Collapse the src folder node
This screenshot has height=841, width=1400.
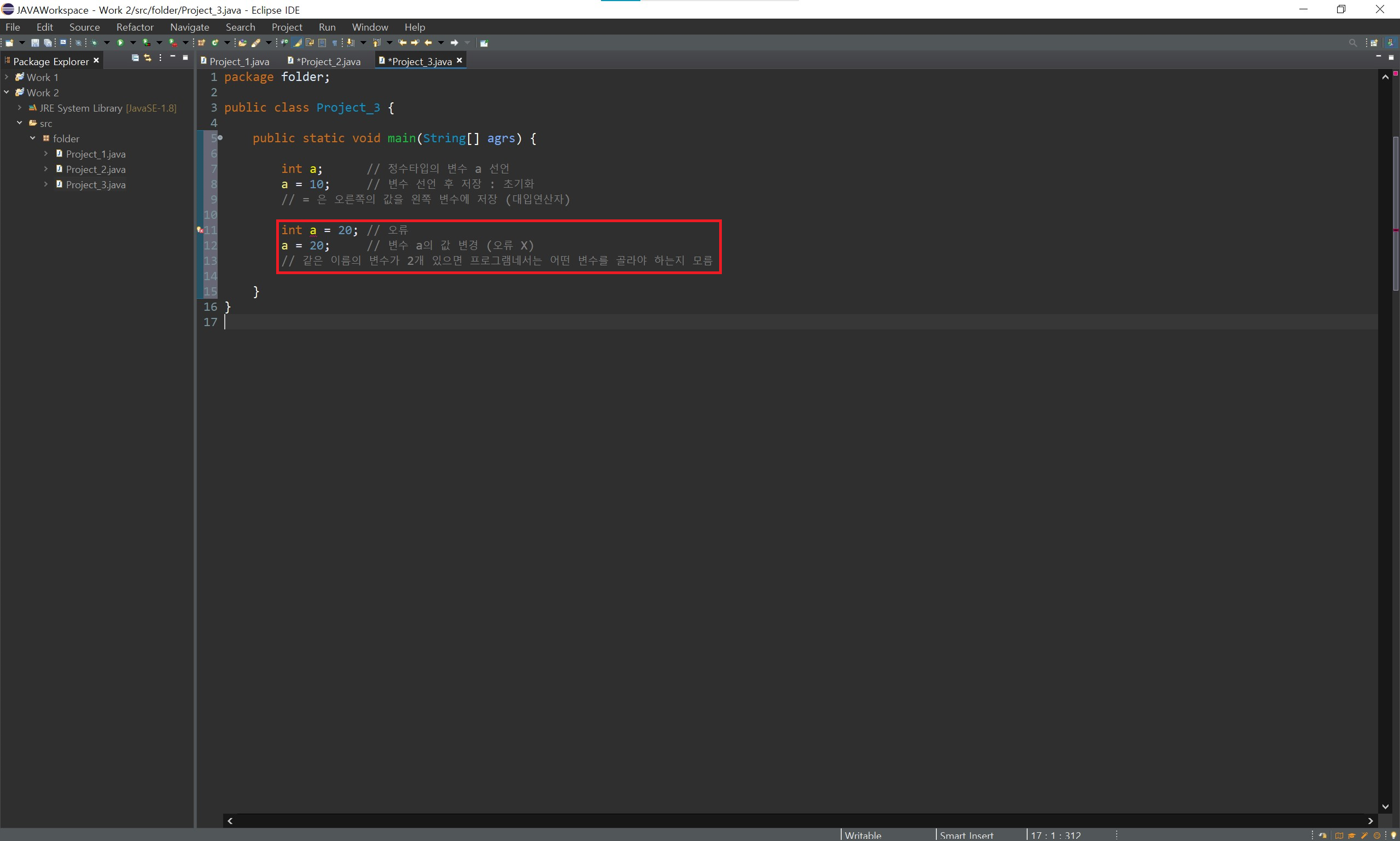click(20, 123)
